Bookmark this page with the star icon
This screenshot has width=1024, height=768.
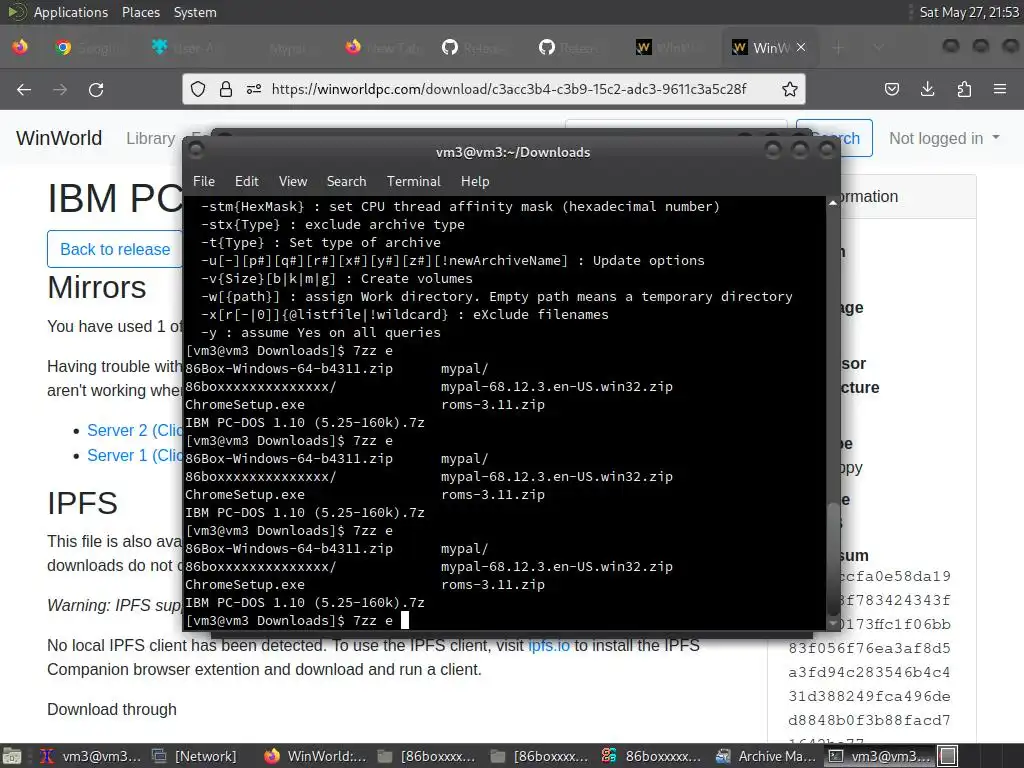[790, 89]
